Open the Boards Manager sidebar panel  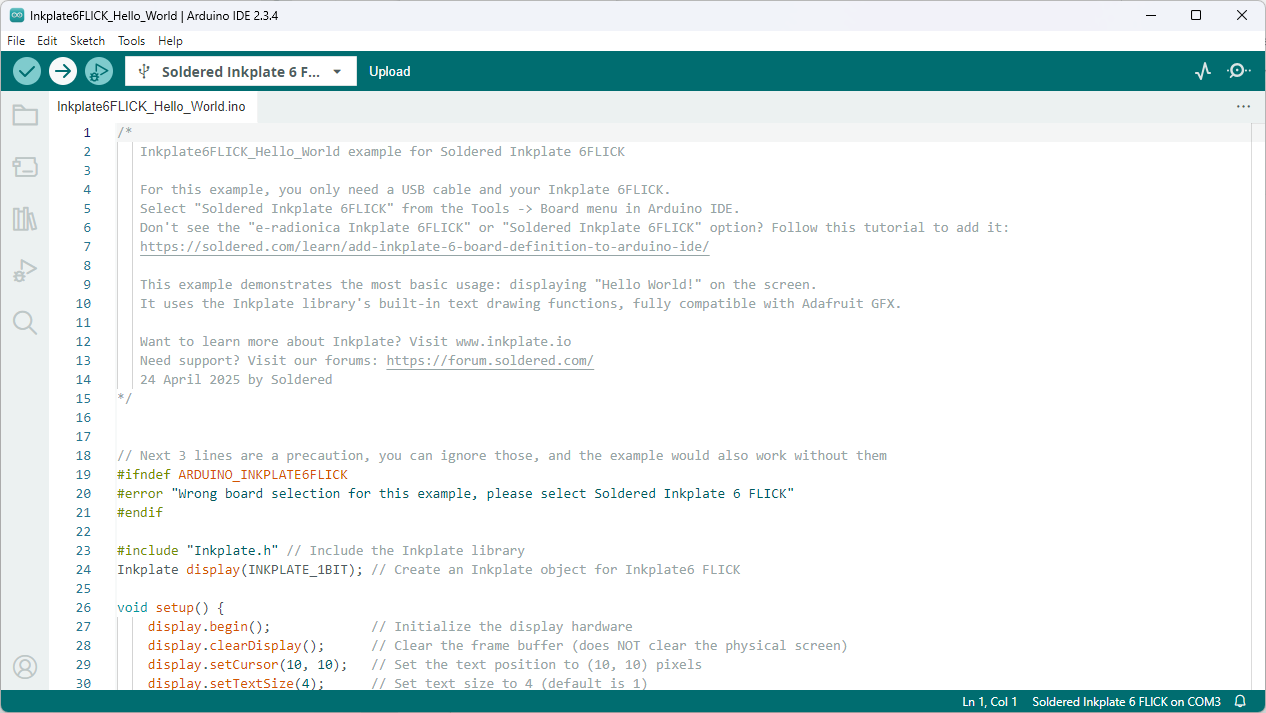pyautogui.click(x=25, y=167)
